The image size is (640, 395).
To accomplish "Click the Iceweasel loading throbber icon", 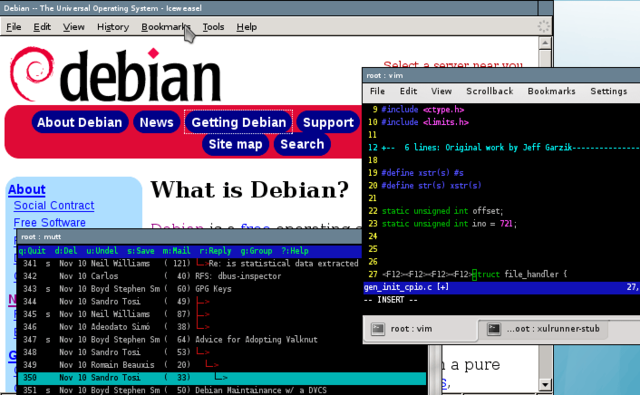I will 543,27.
